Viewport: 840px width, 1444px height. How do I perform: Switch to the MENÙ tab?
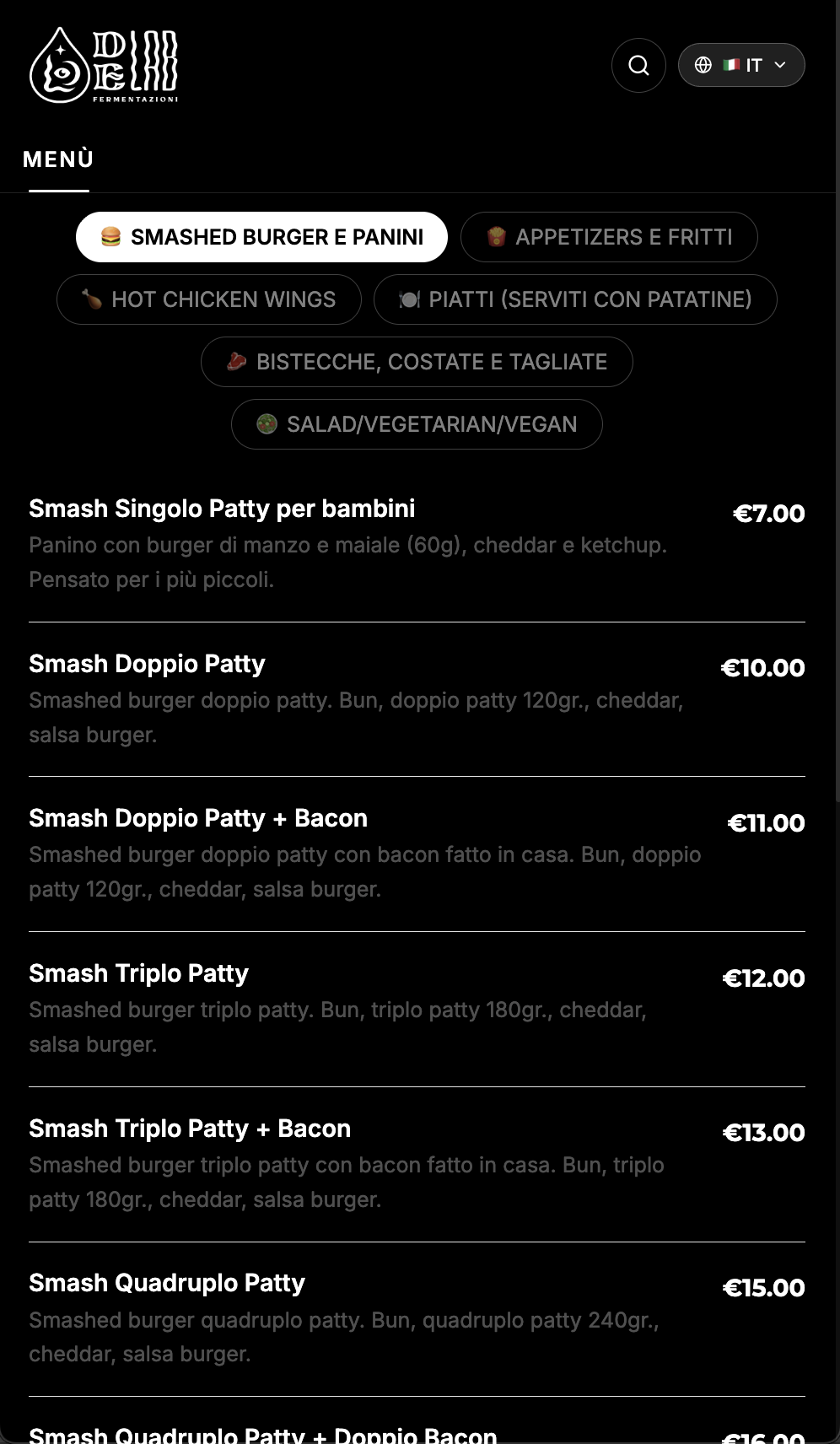point(58,159)
